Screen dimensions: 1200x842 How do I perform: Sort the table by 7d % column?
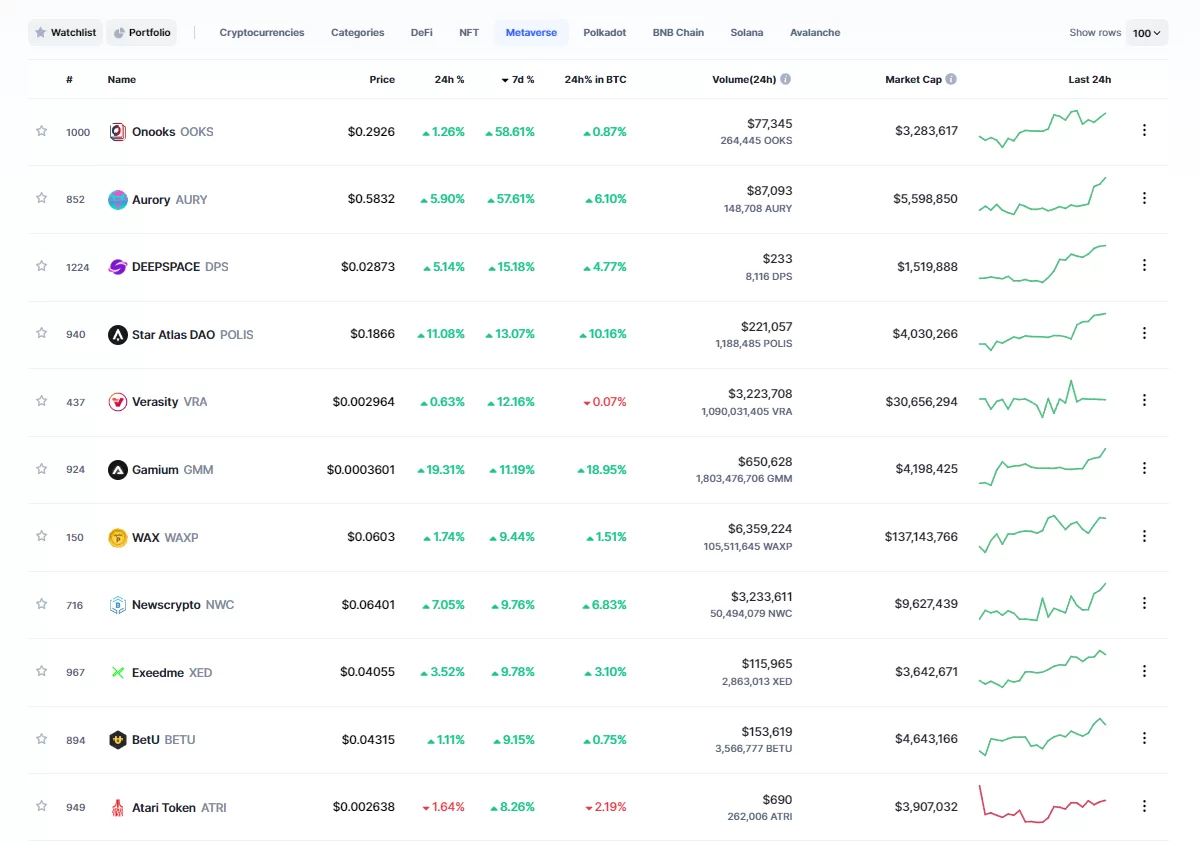click(x=519, y=79)
